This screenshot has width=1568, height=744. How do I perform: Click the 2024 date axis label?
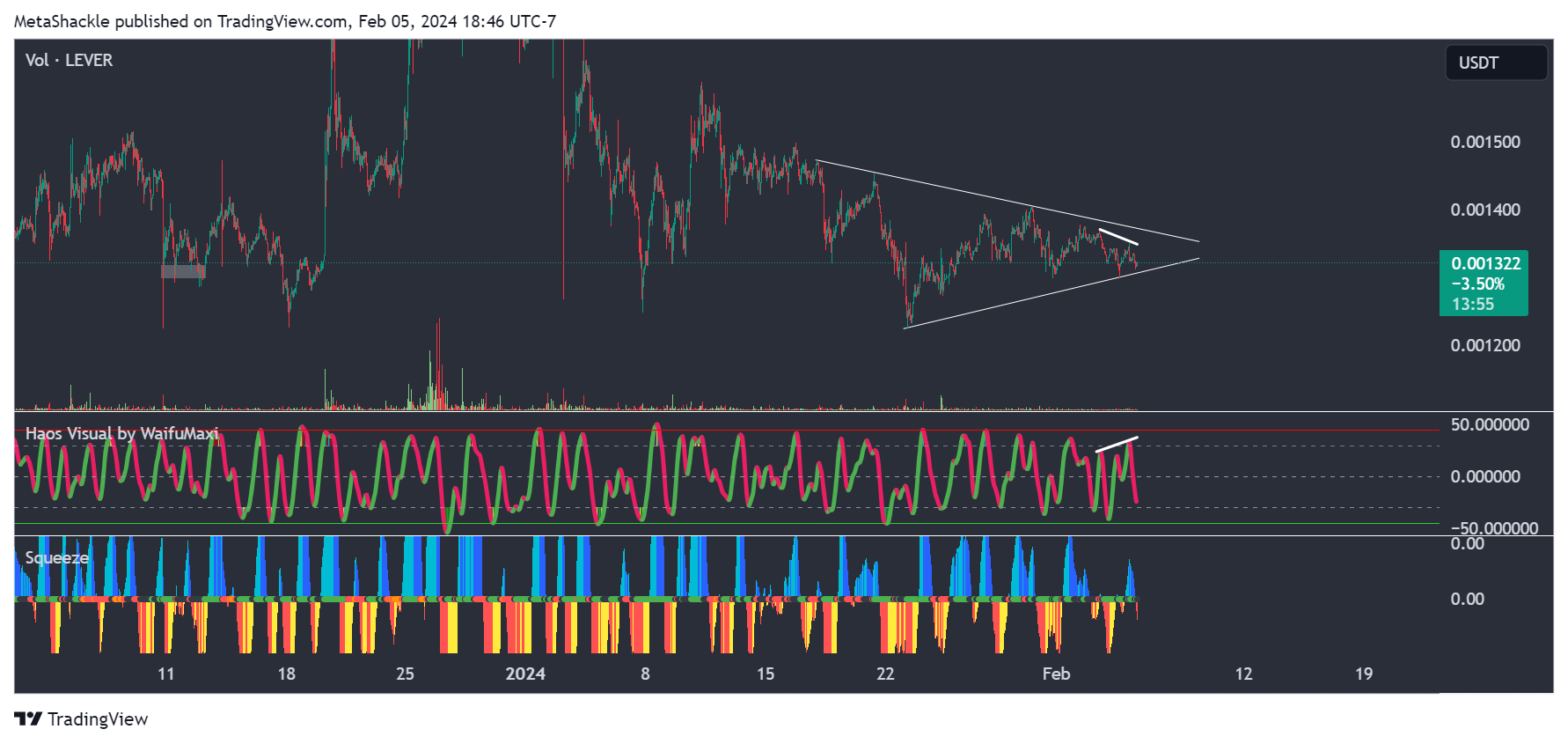[x=525, y=674]
